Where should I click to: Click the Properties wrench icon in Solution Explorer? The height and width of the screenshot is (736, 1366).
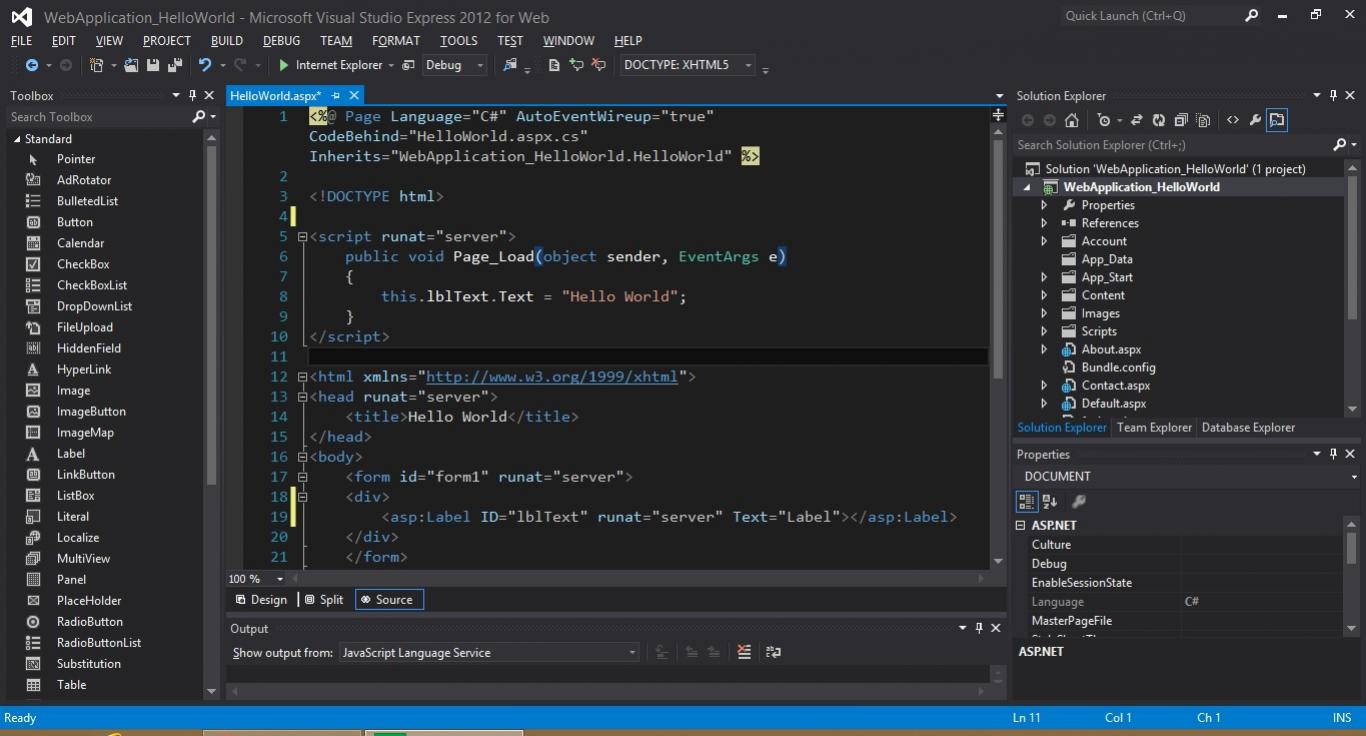click(x=1255, y=120)
